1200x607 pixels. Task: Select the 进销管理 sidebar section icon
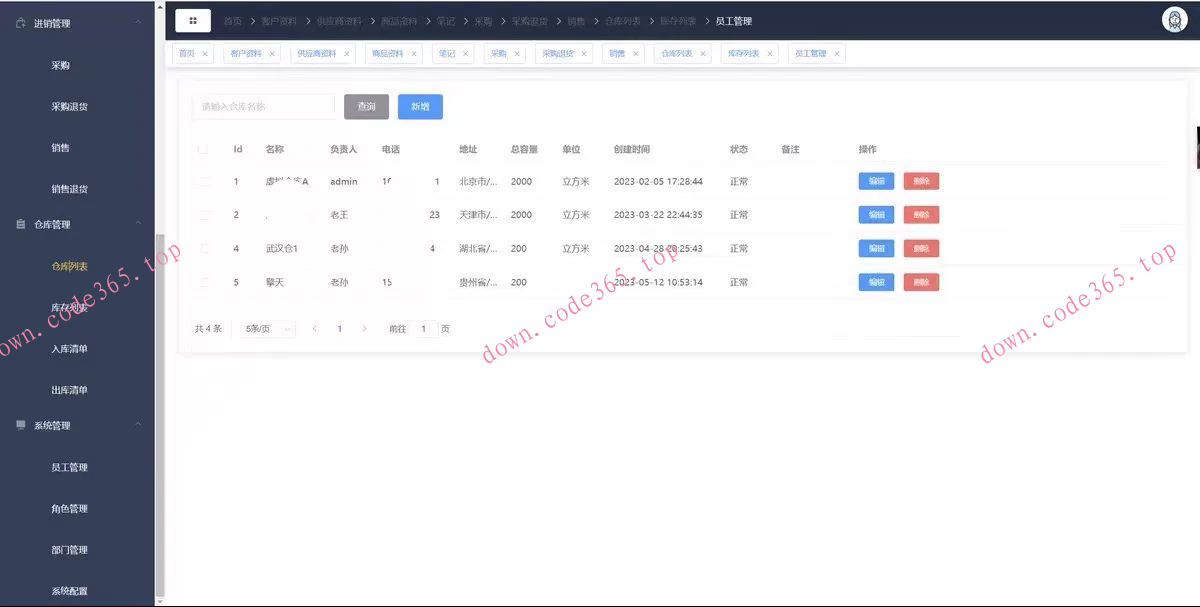[x=21, y=22]
